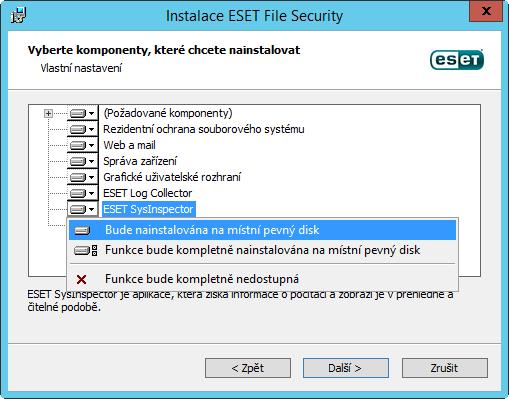The image size is (509, 399).
Task: Continue with the Další button
Action: click(x=346, y=368)
